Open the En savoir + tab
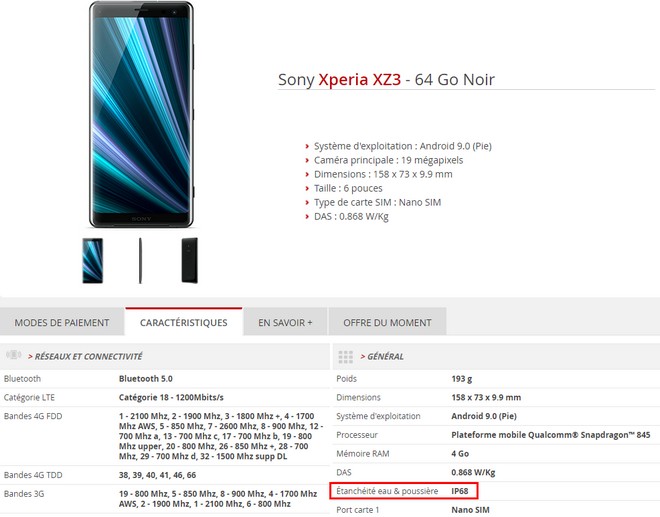Viewport: 660px width, 517px height. click(x=285, y=322)
